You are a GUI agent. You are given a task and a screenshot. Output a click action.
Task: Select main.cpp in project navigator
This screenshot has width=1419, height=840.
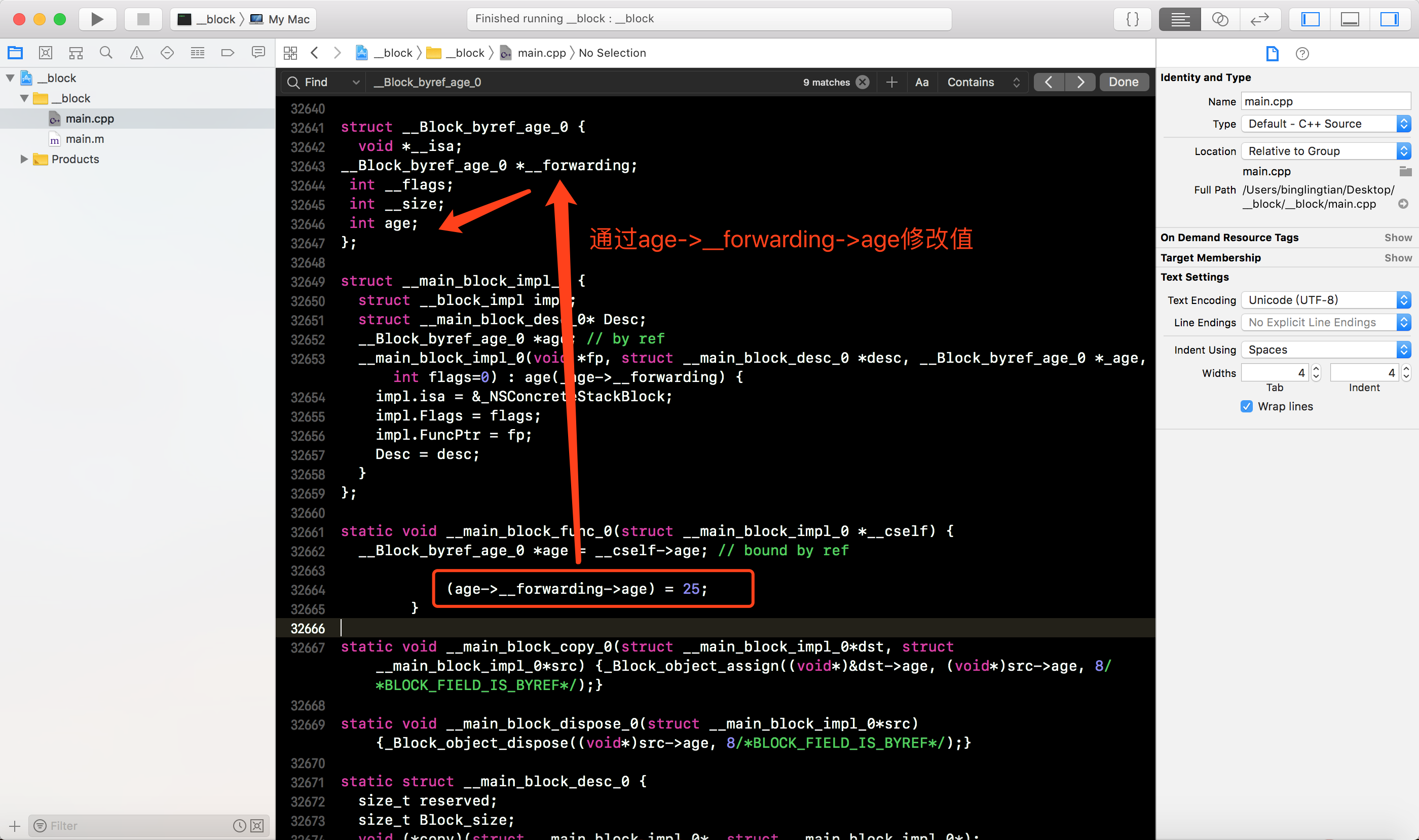click(x=138, y=119)
